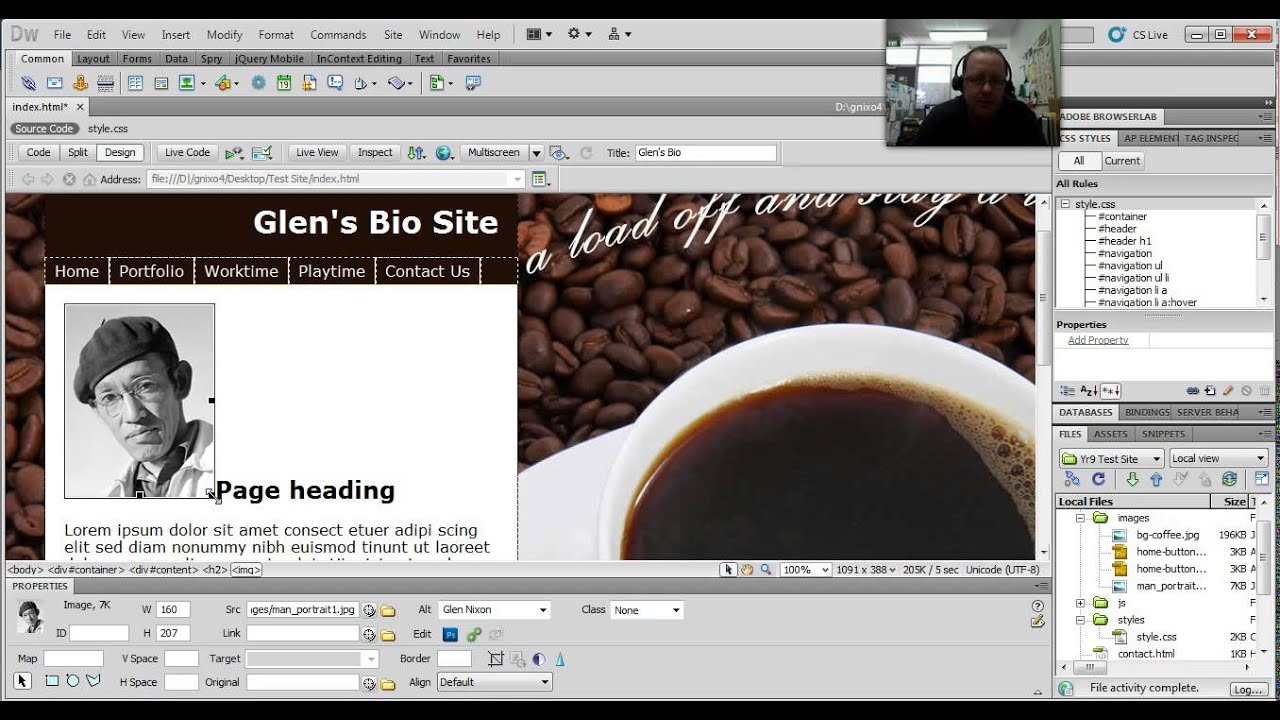Image resolution: width=1280 pixels, height=720 pixels.
Task: Select the Rectangle hotspot tool
Action: [52, 681]
